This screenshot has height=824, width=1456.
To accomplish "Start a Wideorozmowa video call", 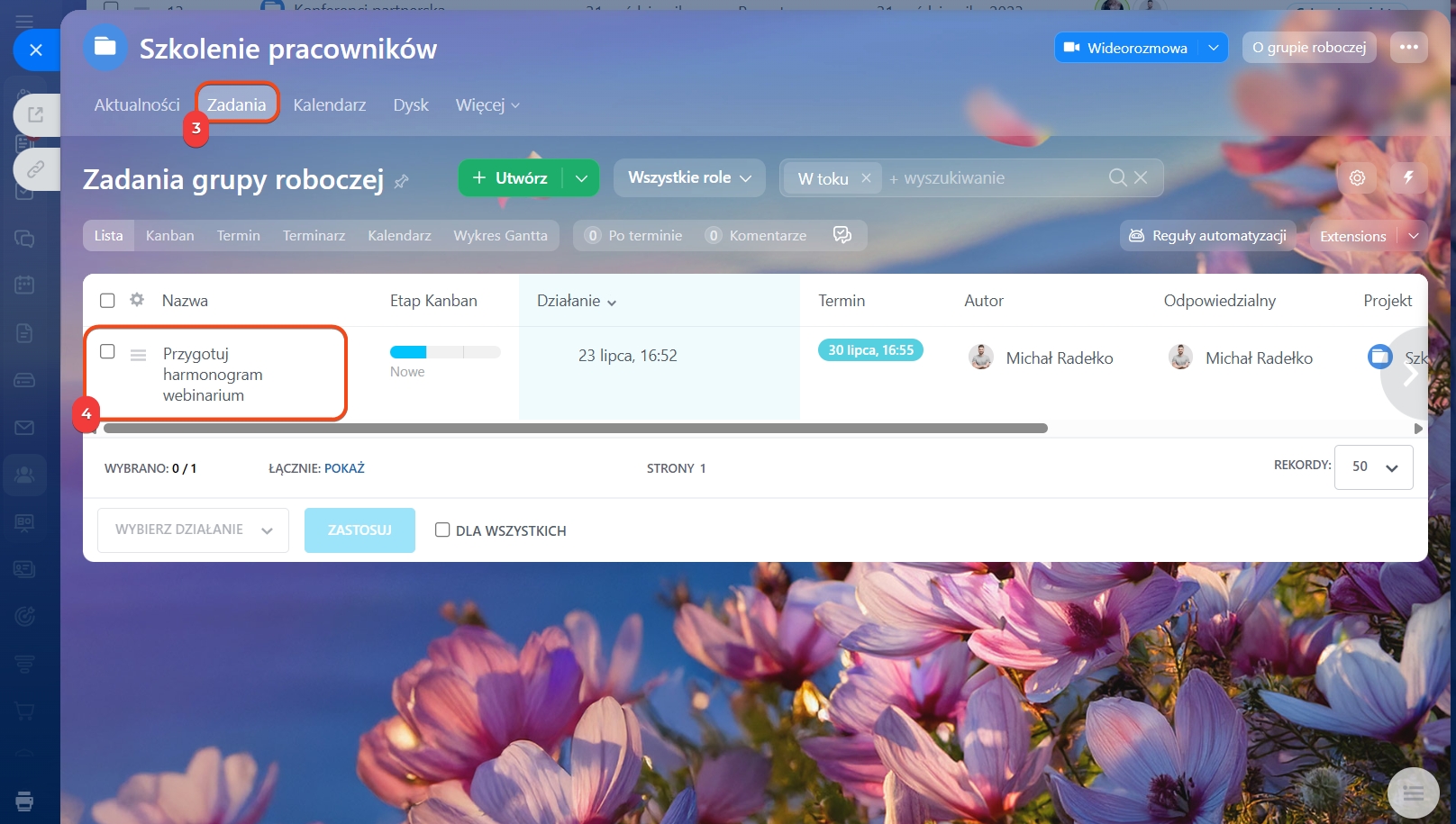I will [1126, 48].
